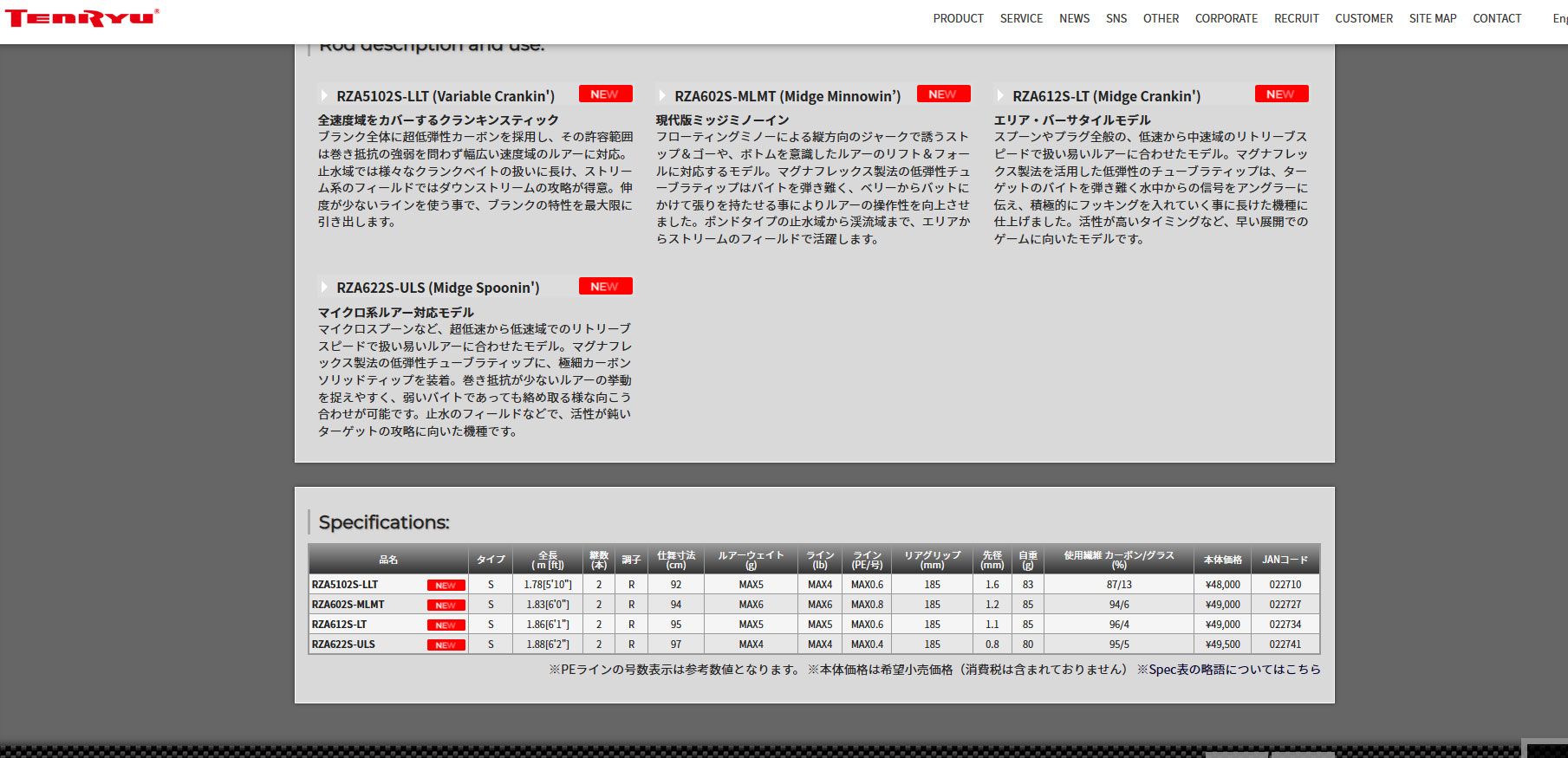Click the NEW badge beside RZA5102S-LLT heading

[x=604, y=94]
